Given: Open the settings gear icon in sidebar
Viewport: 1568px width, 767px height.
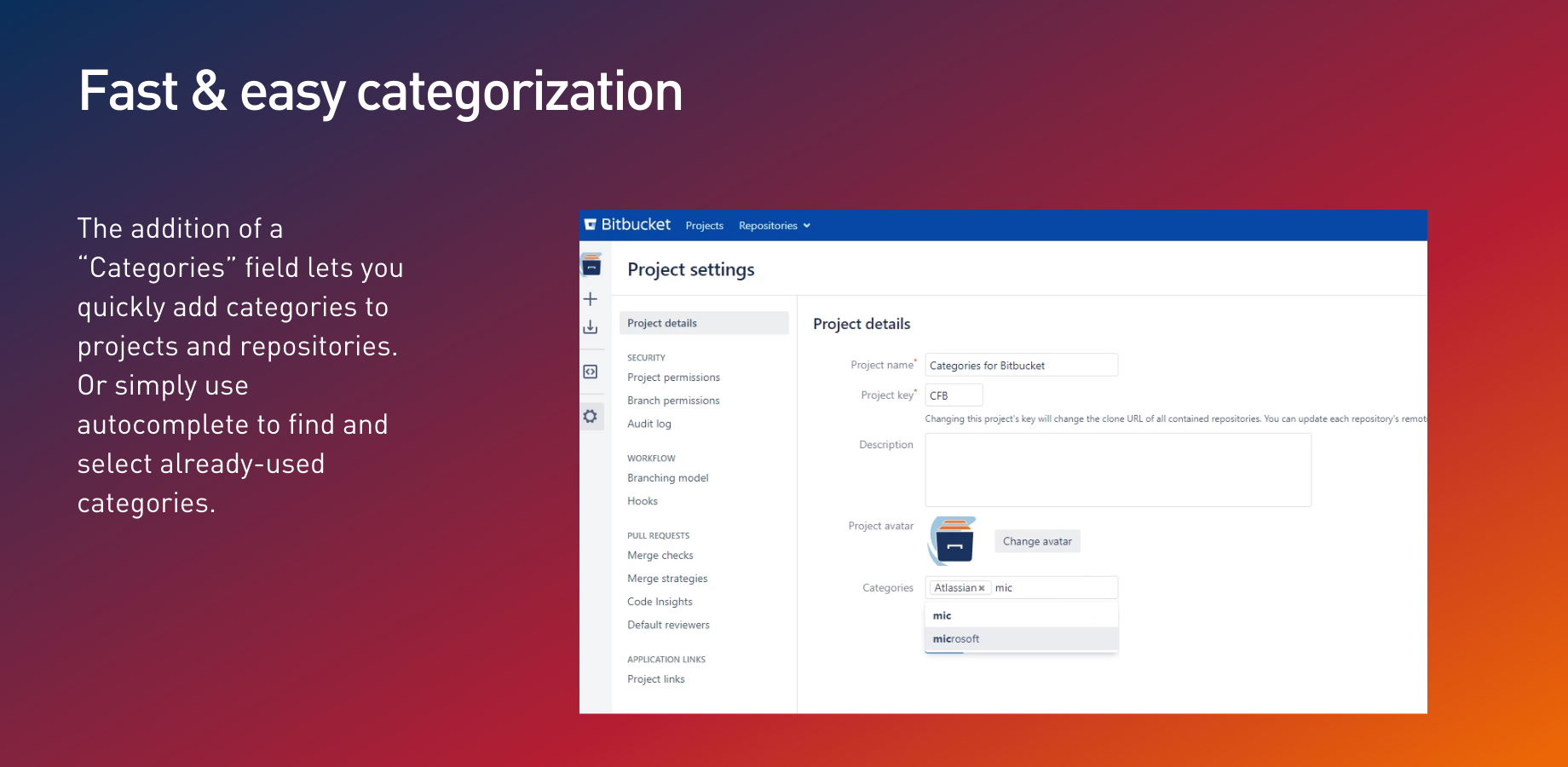Looking at the screenshot, I should 591,417.
